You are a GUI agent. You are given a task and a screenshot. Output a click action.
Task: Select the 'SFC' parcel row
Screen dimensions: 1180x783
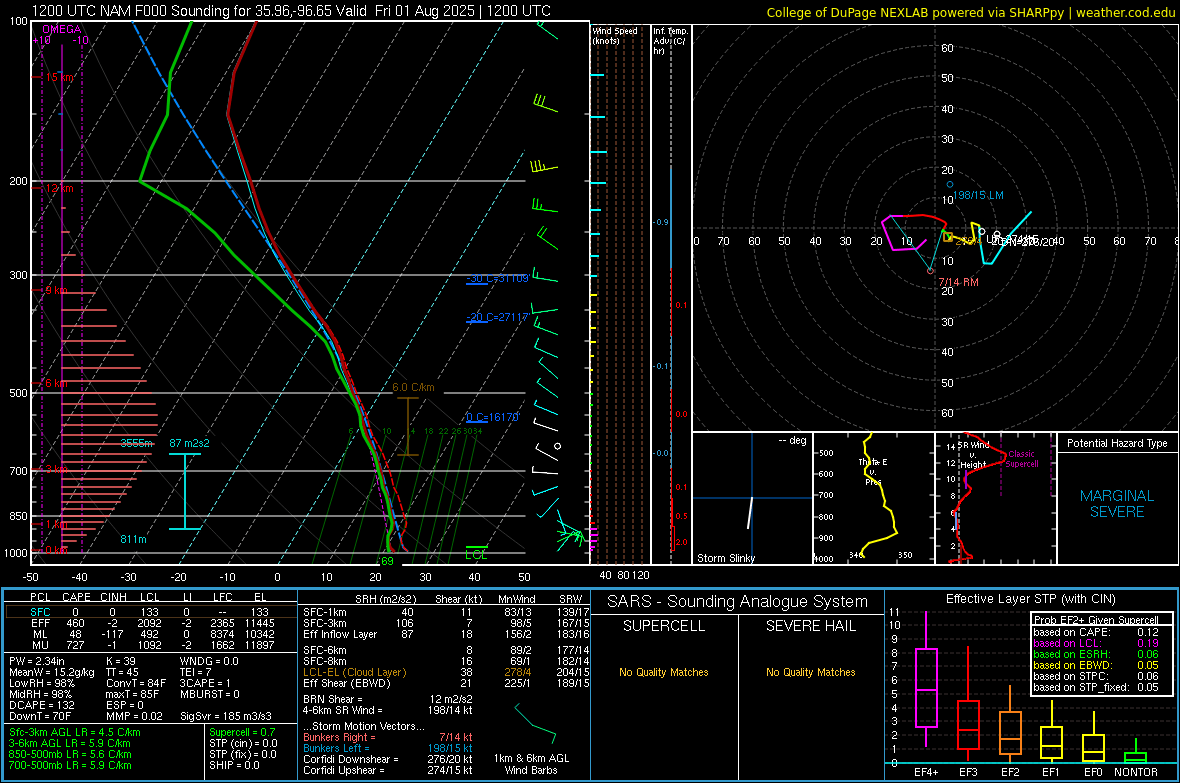[151, 612]
